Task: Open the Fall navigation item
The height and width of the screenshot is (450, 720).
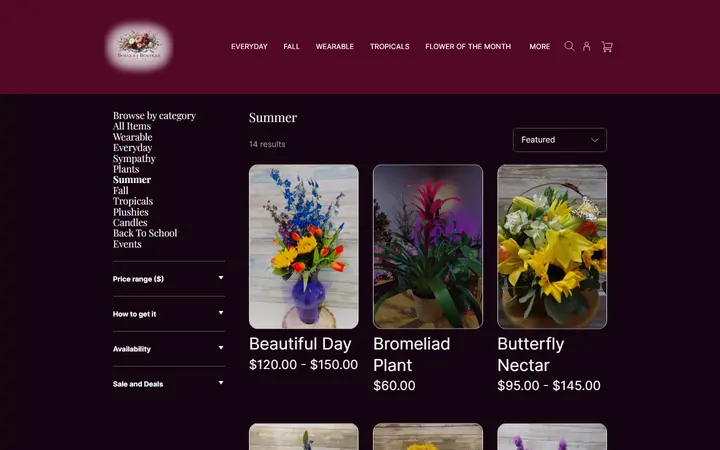Action: point(291,46)
